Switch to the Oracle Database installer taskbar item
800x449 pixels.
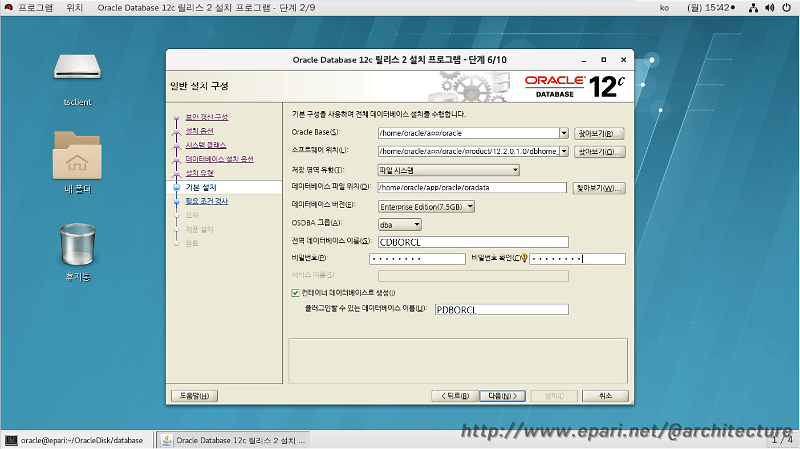click(235, 440)
